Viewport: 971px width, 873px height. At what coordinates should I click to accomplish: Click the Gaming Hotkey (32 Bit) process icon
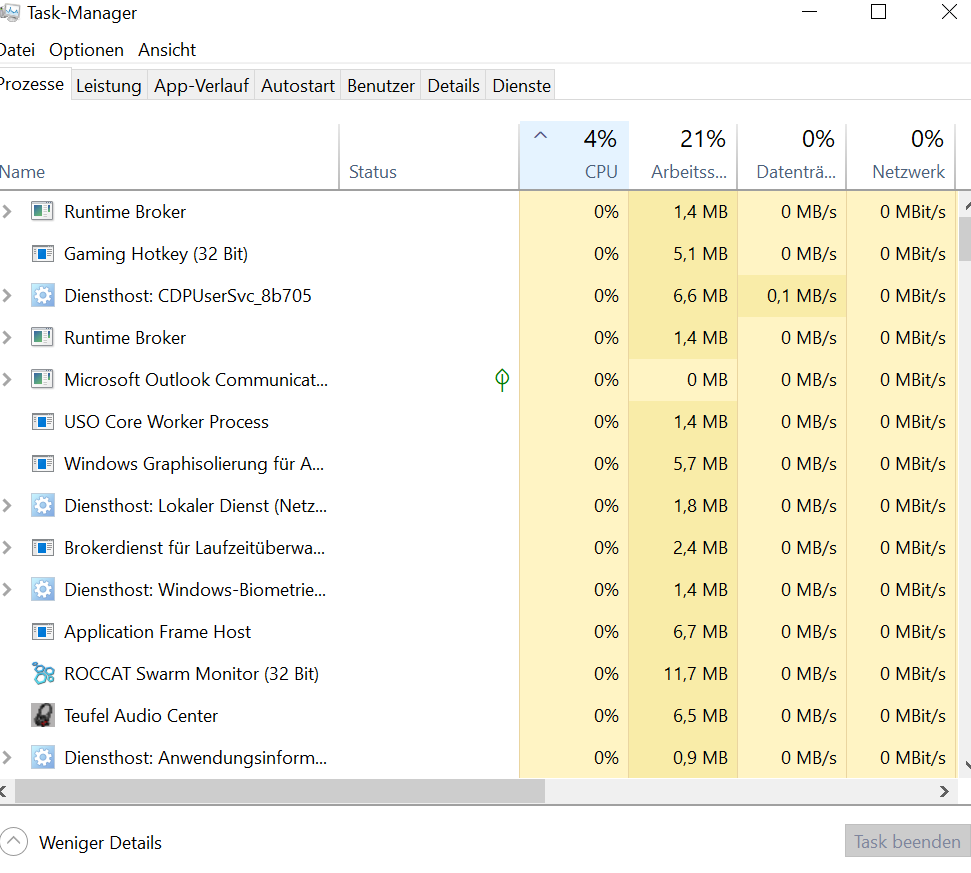coord(43,254)
